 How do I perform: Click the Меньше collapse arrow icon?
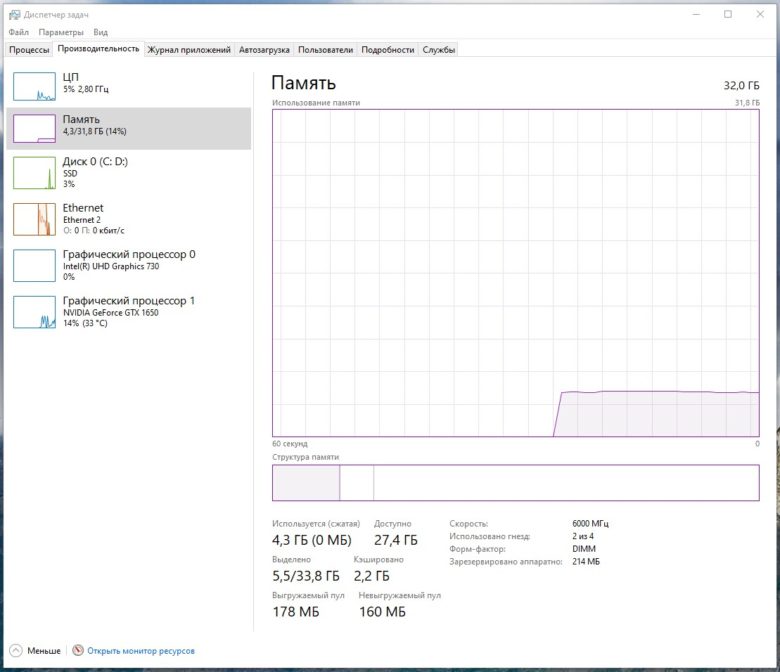click(16, 651)
